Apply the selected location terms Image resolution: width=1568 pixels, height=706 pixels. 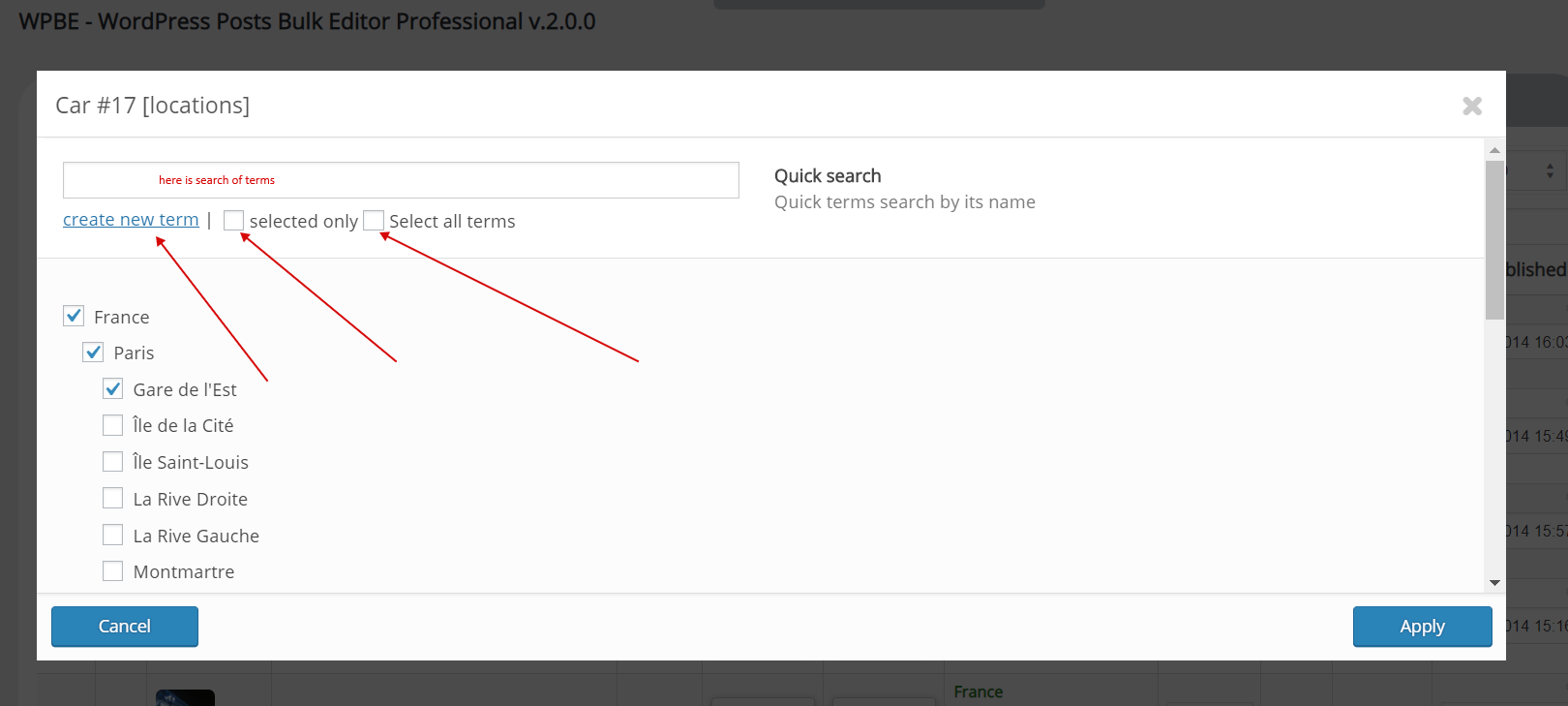[1422, 627]
